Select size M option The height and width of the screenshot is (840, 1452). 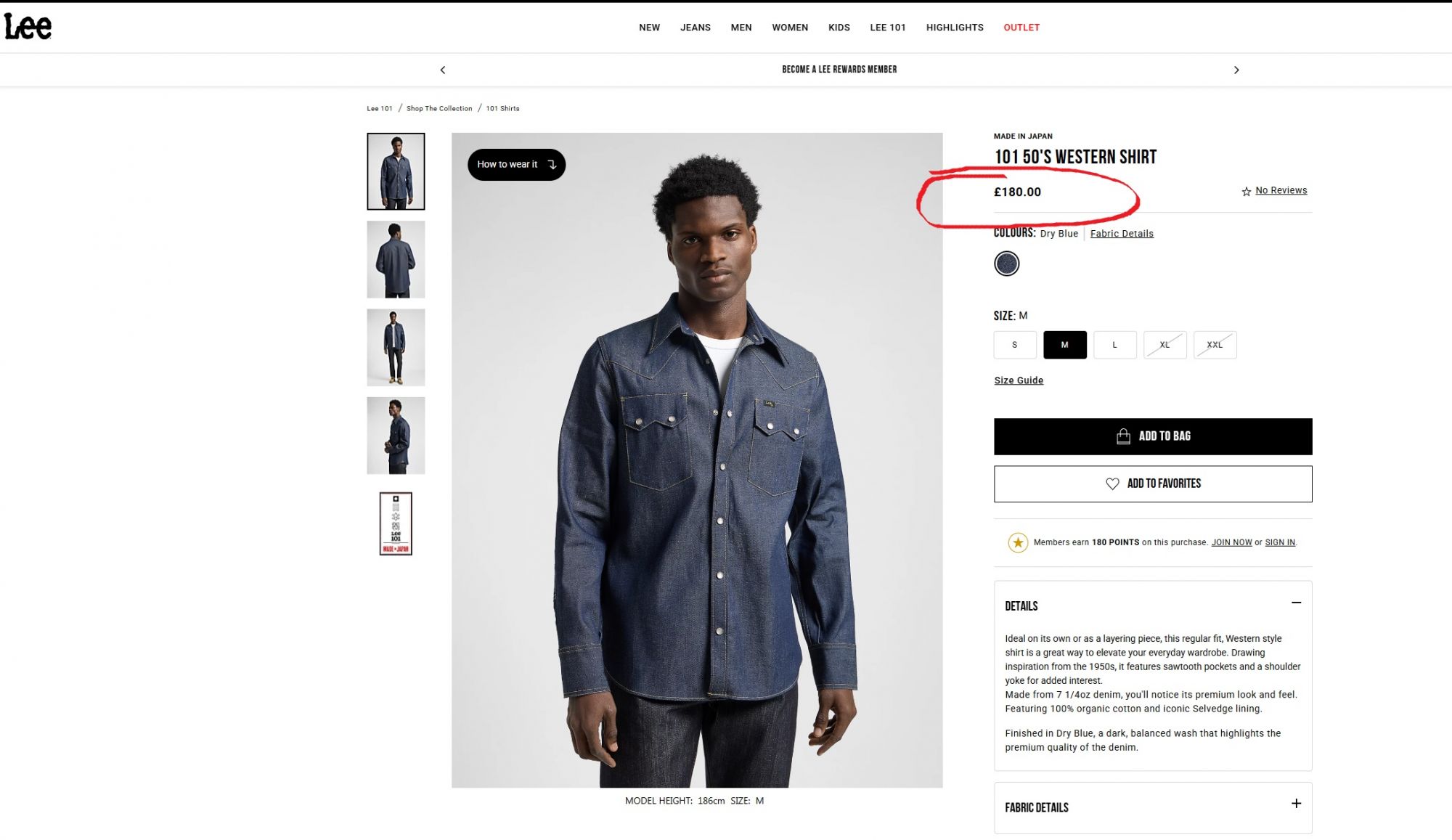[x=1064, y=345]
